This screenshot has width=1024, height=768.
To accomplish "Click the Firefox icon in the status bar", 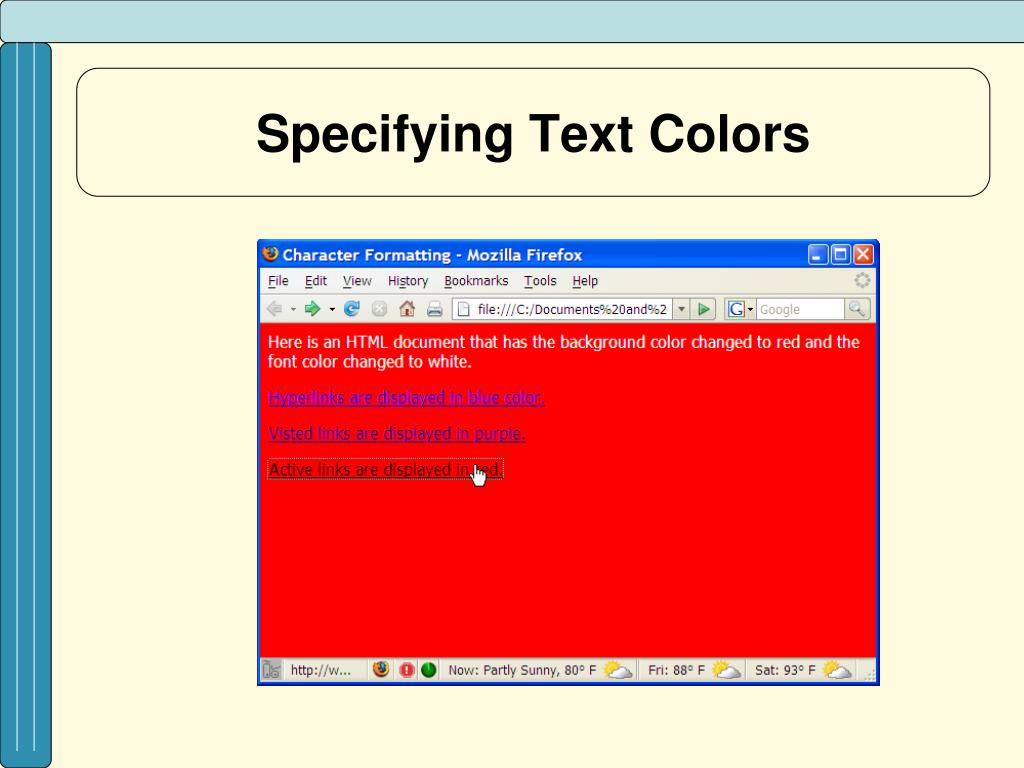I will 381,669.
